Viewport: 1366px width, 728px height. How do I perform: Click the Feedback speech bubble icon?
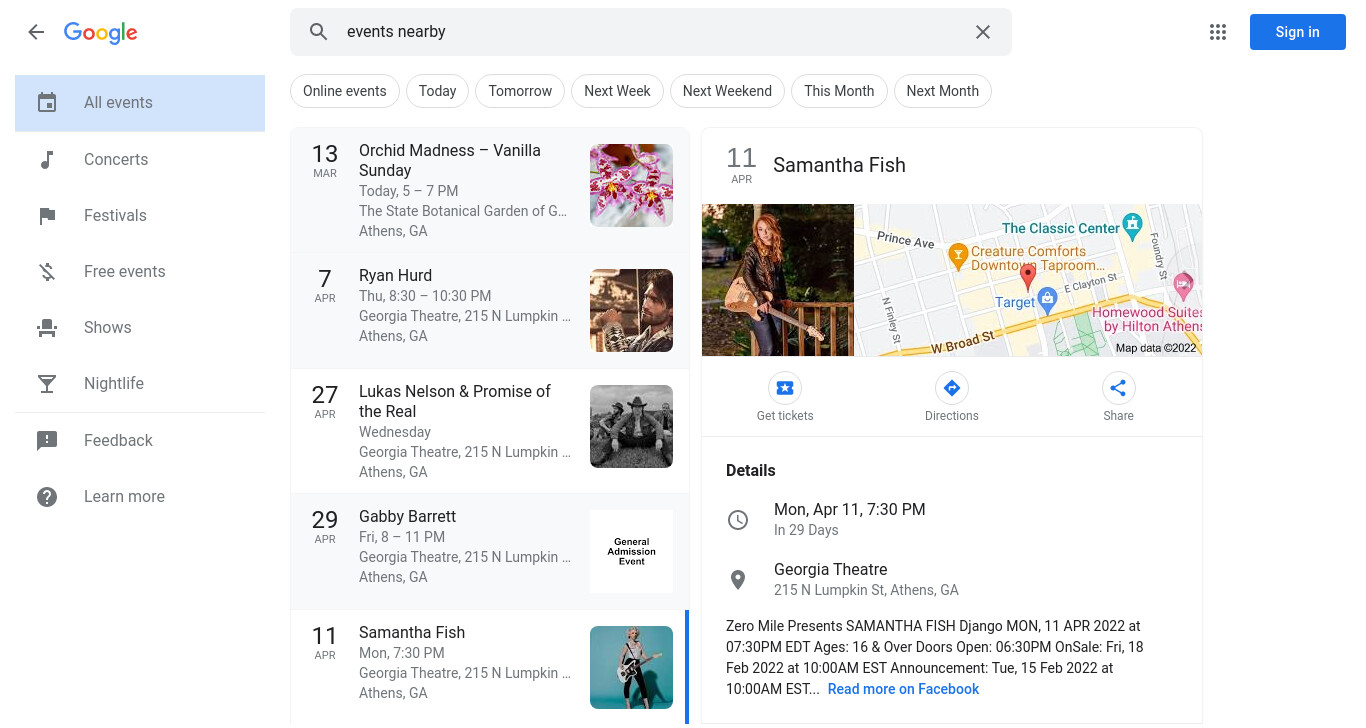[x=47, y=440]
